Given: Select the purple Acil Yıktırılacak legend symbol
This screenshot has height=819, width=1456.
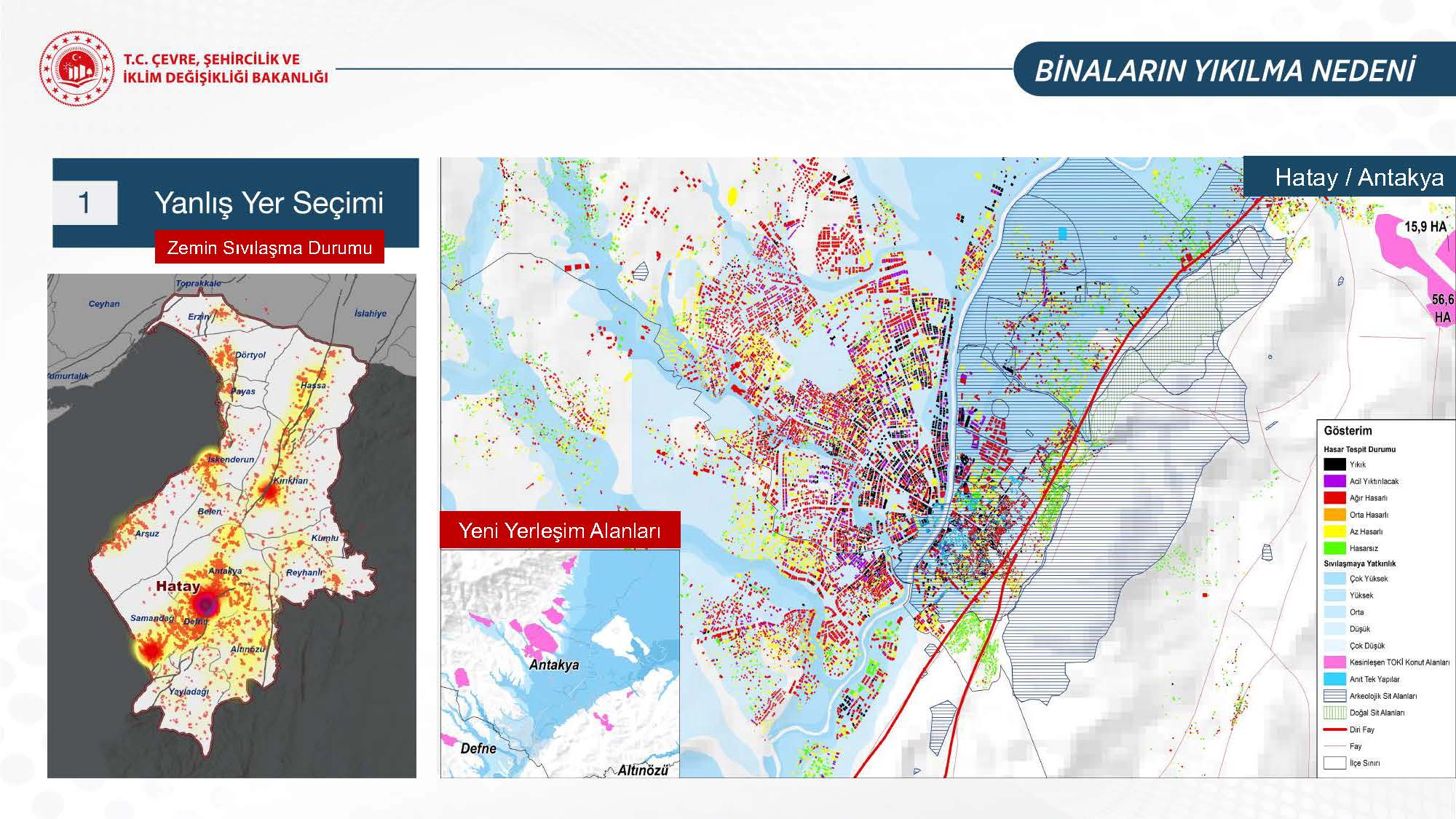Looking at the screenshot, I should point(1334,481).
